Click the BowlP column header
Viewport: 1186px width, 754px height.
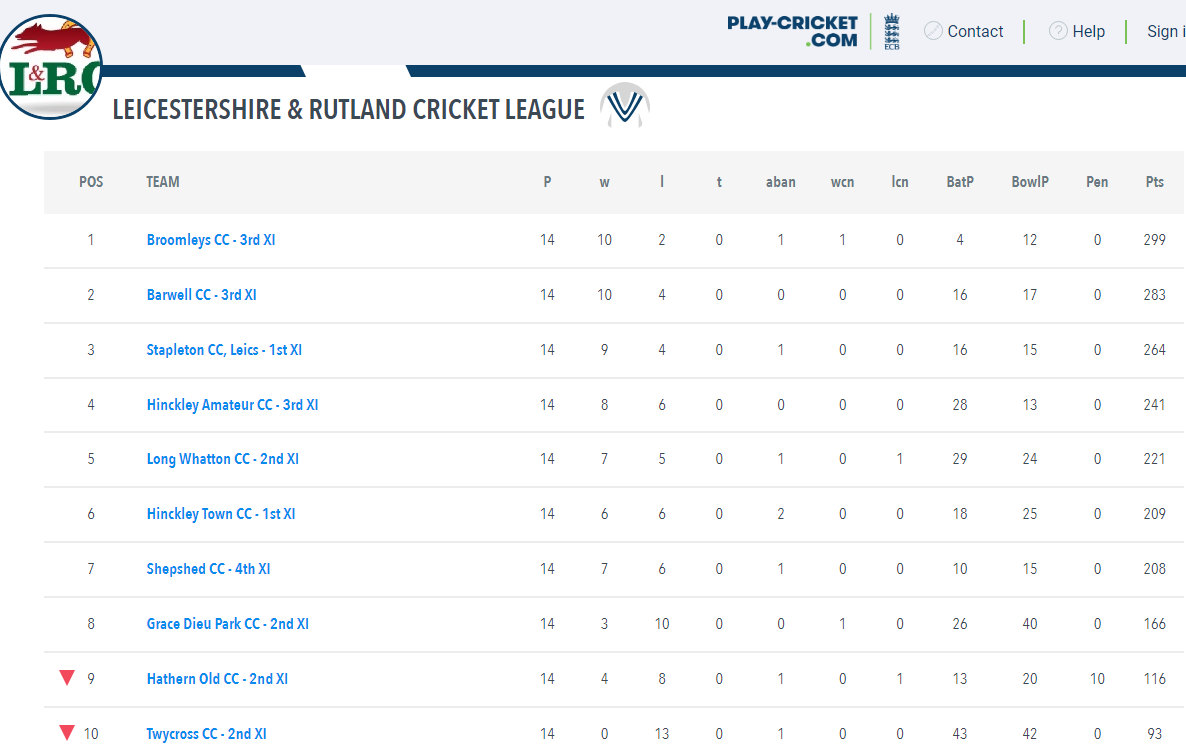[x=1030, y=182]
